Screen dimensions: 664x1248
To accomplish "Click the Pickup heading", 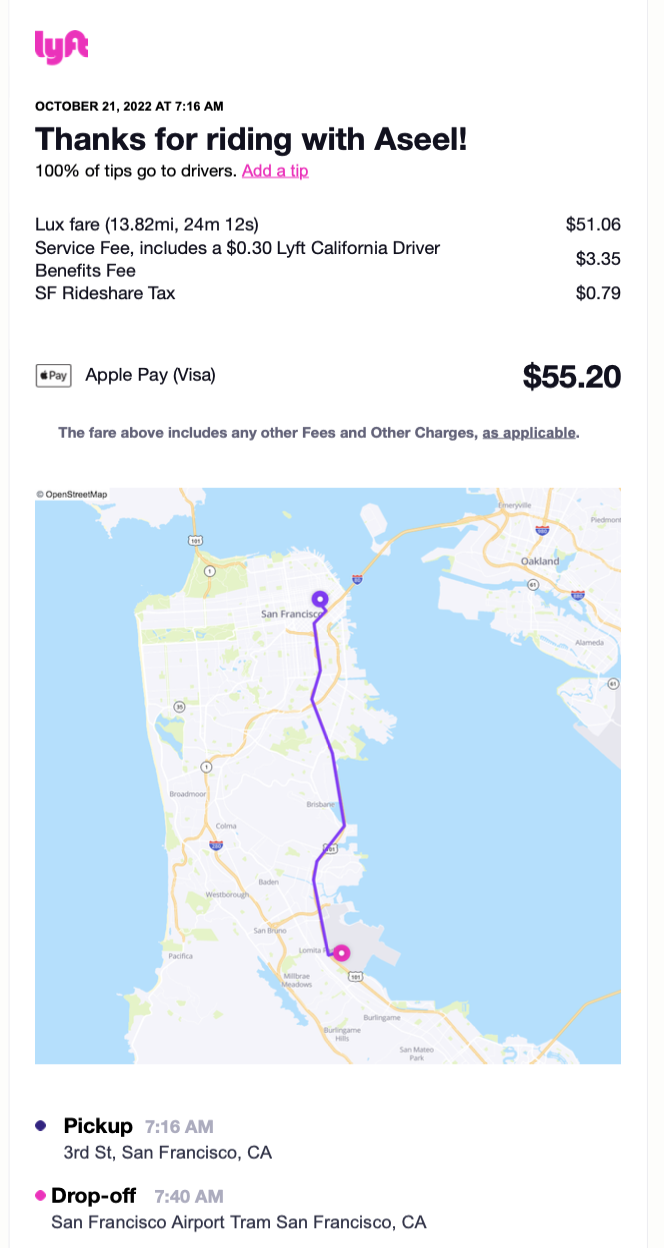I will point(98,1126).
